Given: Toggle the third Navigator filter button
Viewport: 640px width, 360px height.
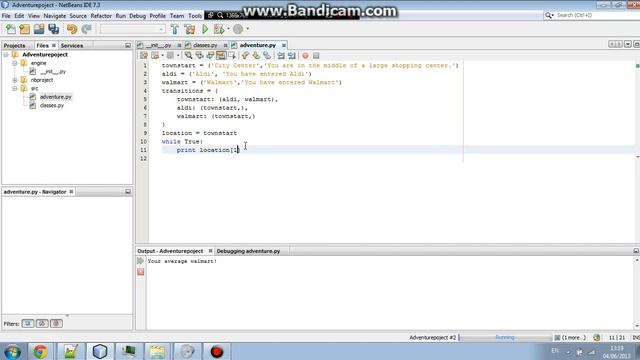Looking at the screenshot, I should pos(56,324).
